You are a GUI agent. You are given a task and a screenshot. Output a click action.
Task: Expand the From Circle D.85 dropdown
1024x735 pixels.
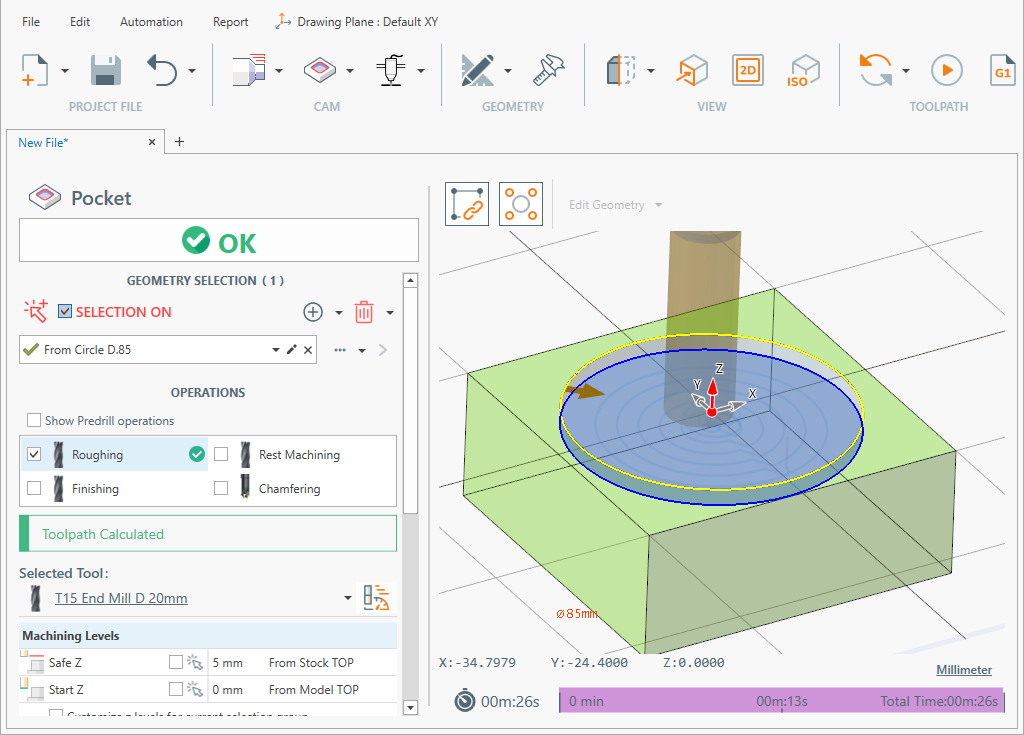(x=276, y=350)
